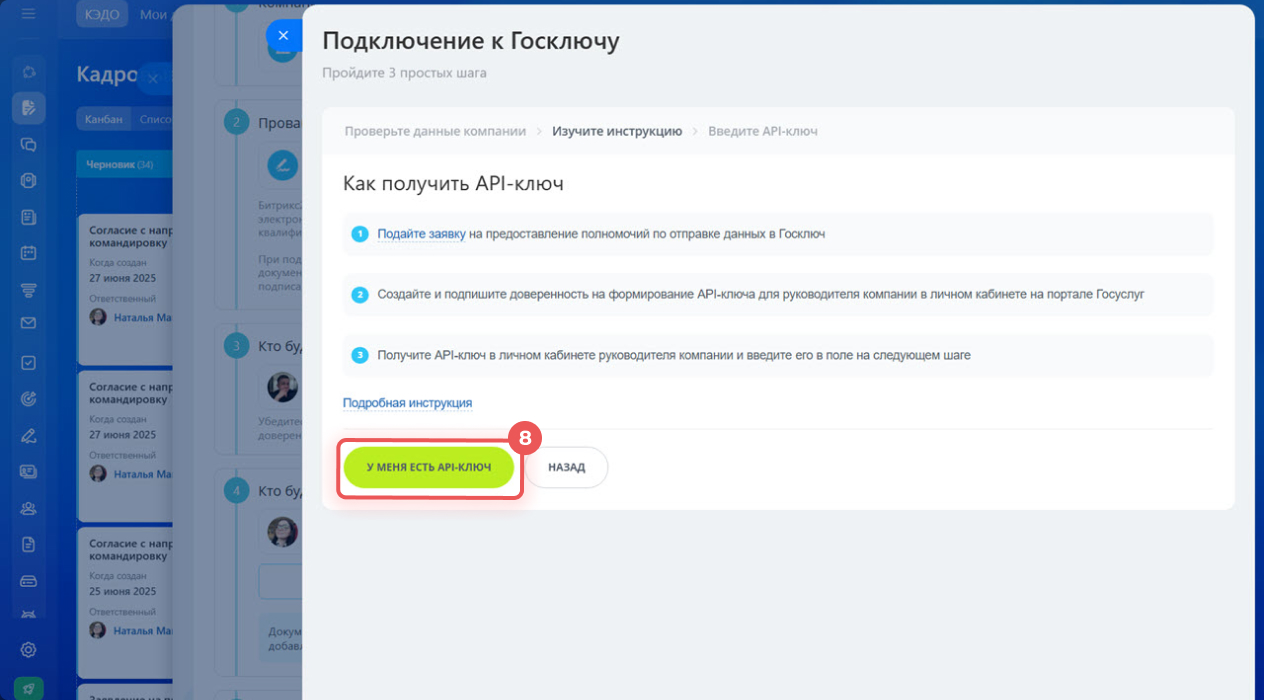Click instruction step 3 text 'Получите API-ключ'

click(x=674, y=354)
